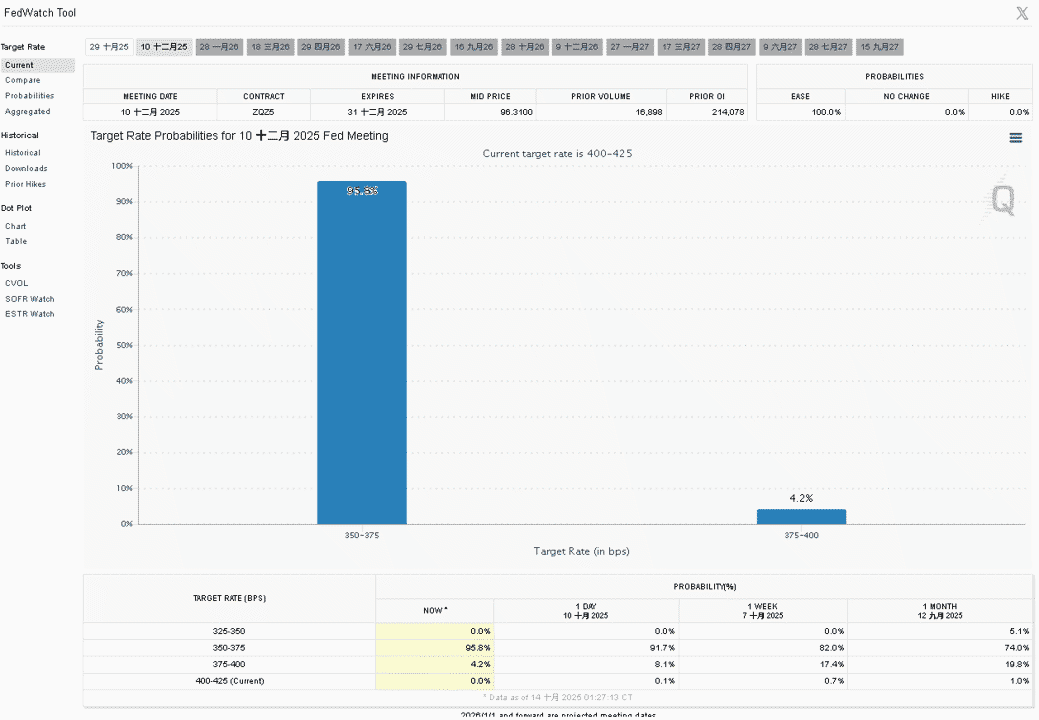Viewport: 1039px width, 720px height.
Task: Click the 1 WEEK column header
Action: click(x=765, y=611)
